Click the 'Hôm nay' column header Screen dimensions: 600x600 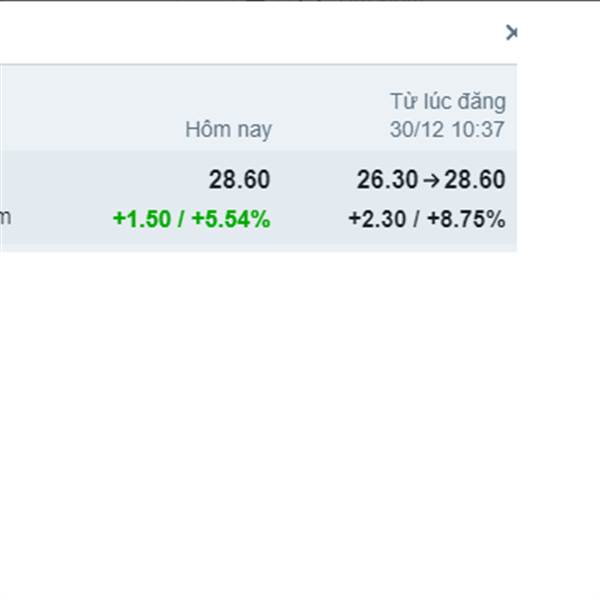click(228, 129)
